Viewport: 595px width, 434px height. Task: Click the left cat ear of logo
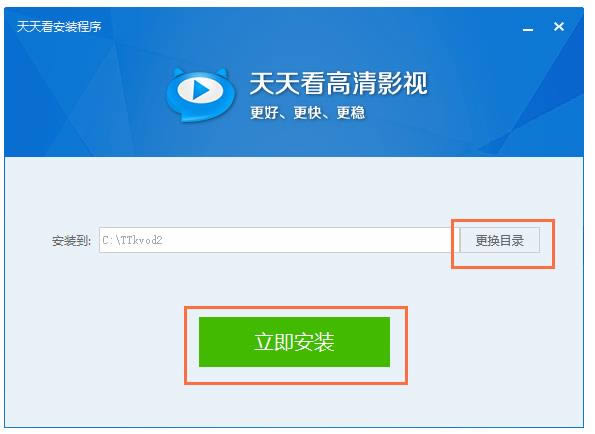[x=178, y=73]
